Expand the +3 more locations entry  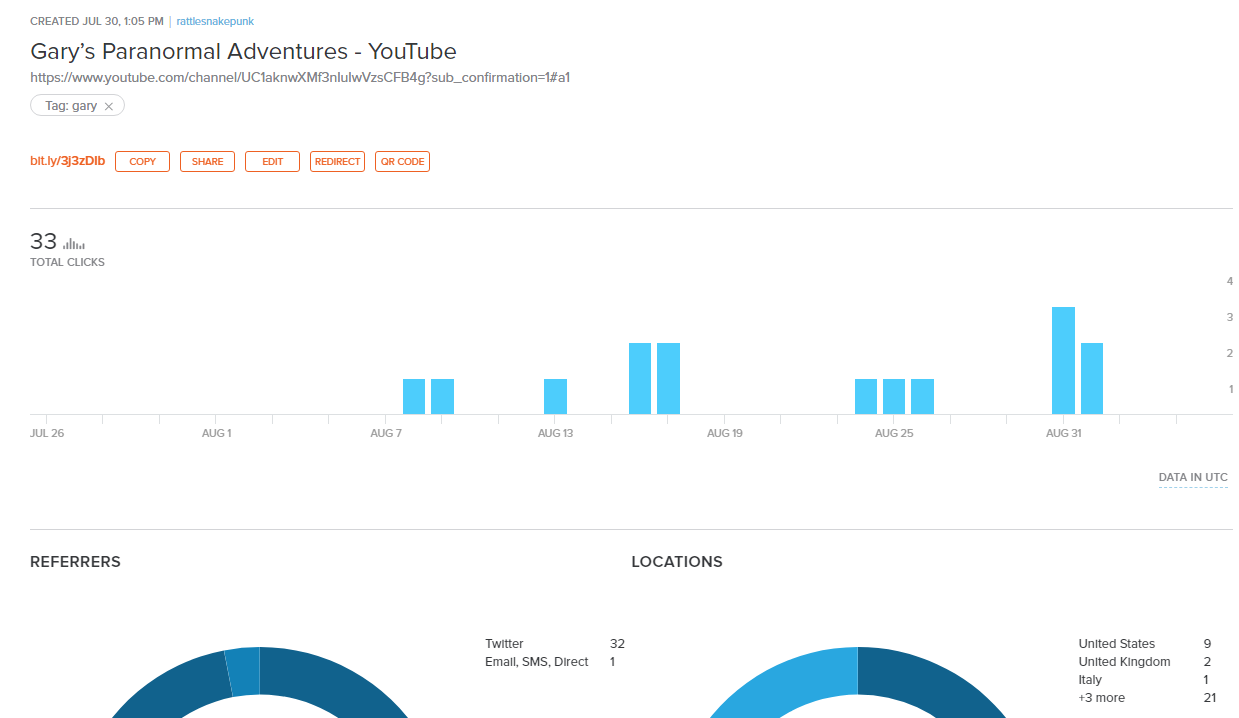[x=1102, y=698]
